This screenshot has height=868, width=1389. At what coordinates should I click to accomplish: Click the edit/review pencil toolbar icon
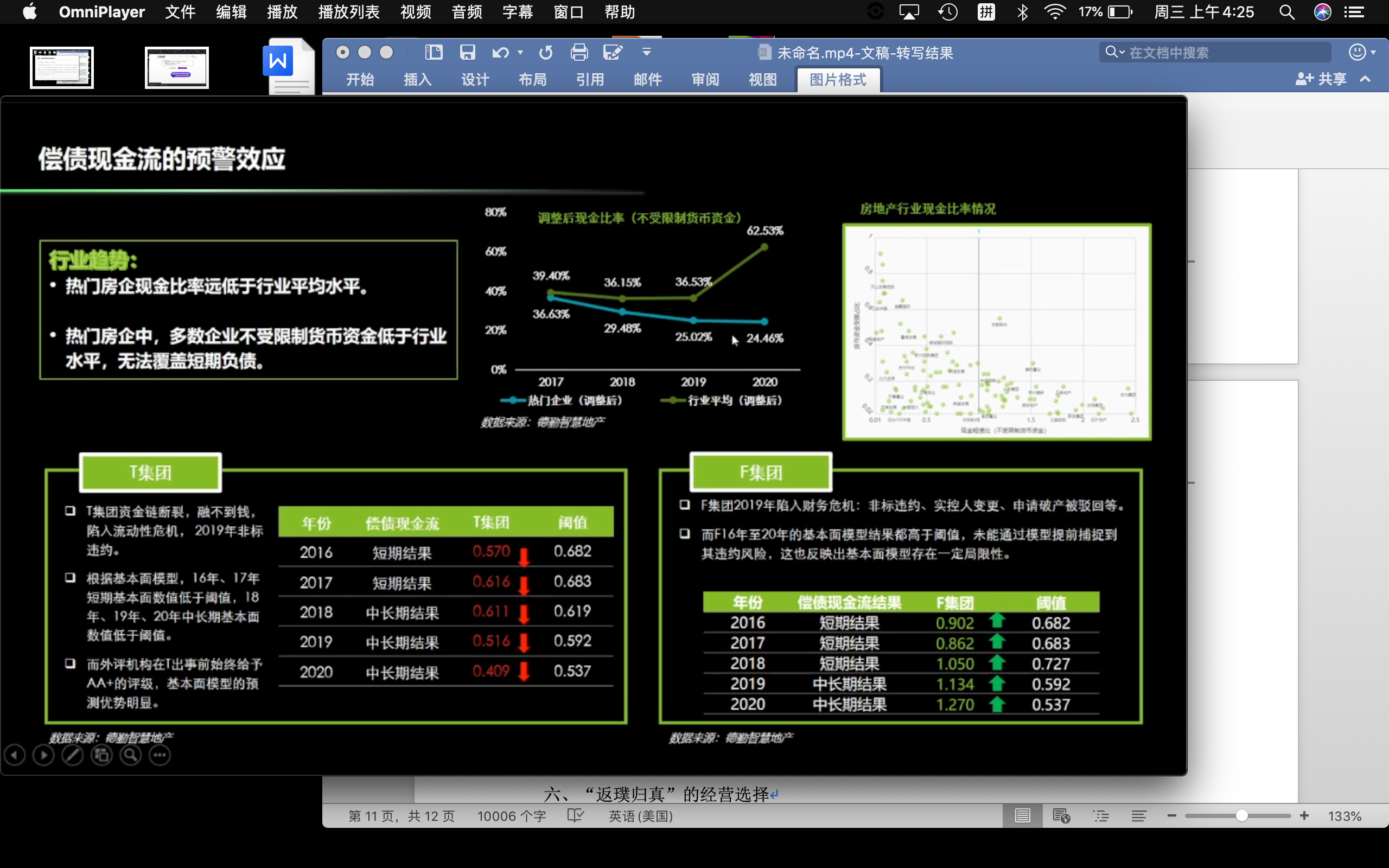613,52
